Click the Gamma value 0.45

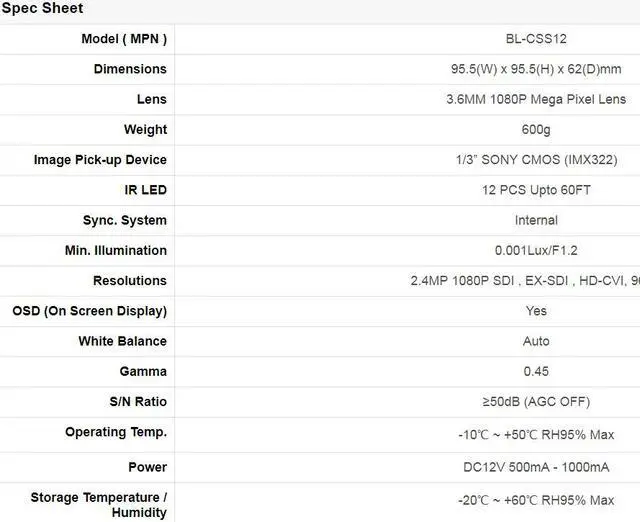click(x=536, y=371)
